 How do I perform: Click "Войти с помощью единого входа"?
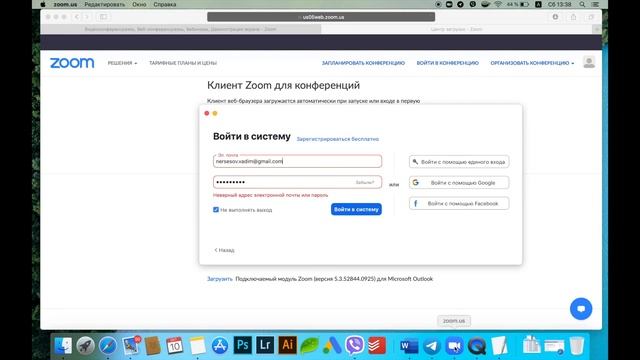pyautogui.click(x=459, y=162)
